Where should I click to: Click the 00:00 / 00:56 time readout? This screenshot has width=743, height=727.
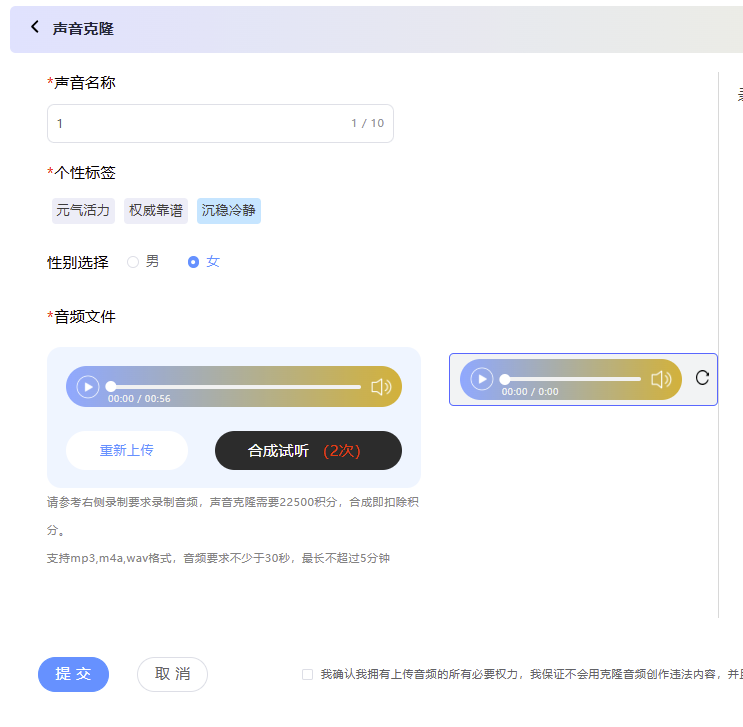[x=139, y=399]
